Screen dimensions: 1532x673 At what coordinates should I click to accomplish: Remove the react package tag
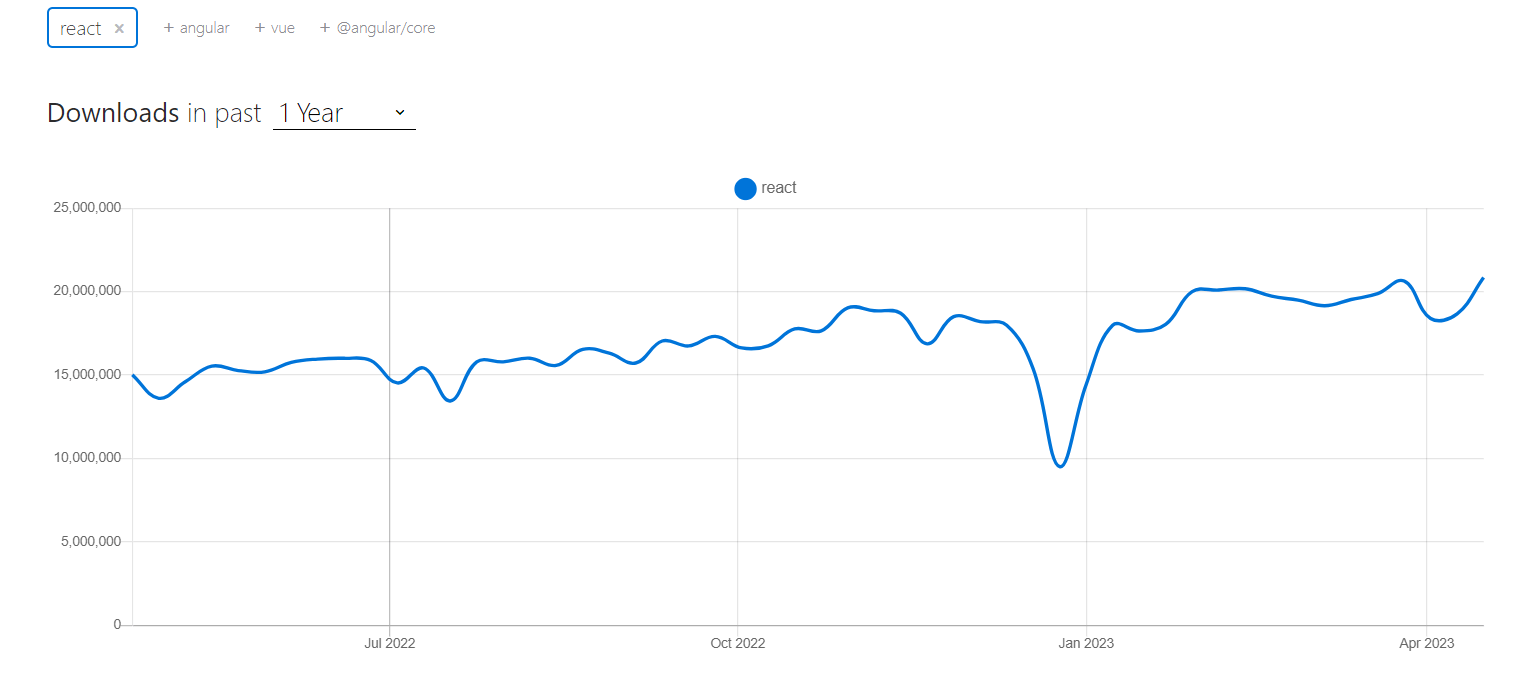[119, 29]
